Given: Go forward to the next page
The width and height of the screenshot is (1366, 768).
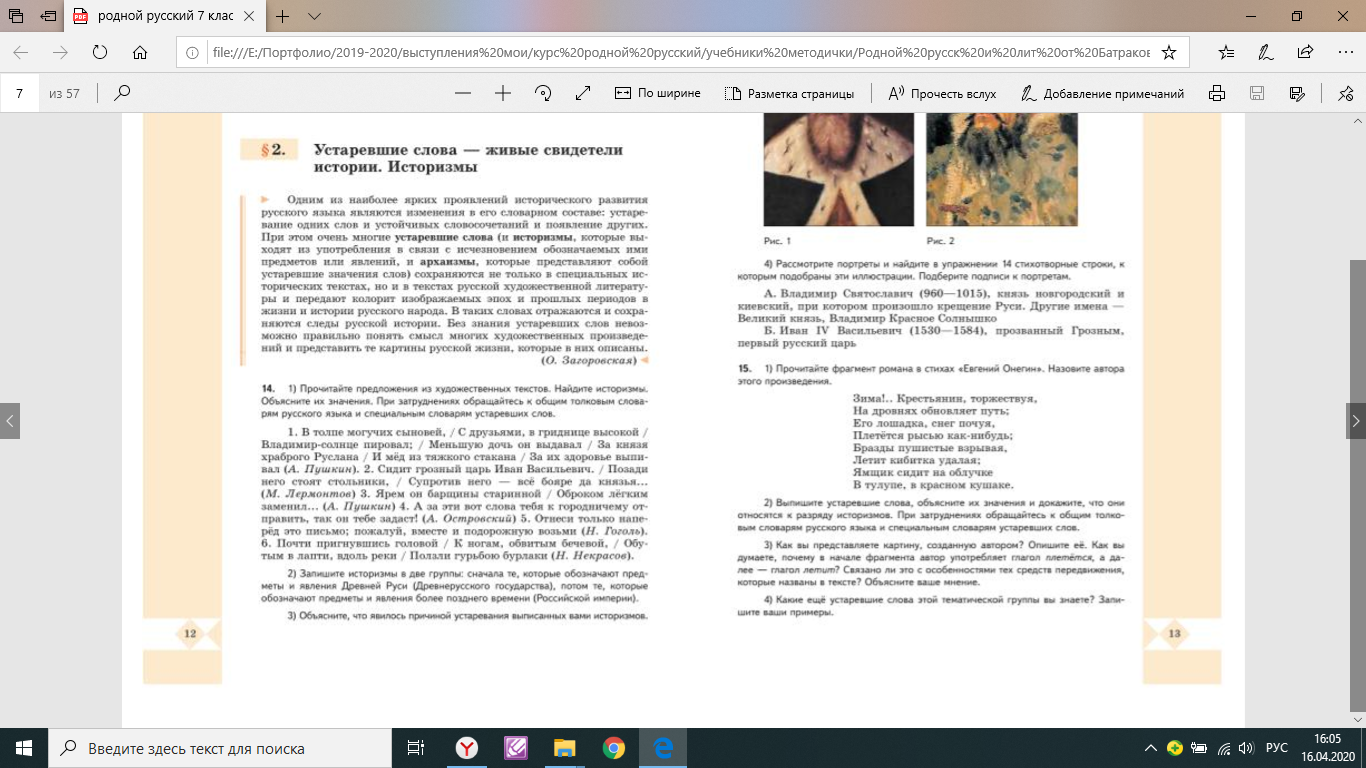Looking at the screenshot, I should [x=60, y=52].
